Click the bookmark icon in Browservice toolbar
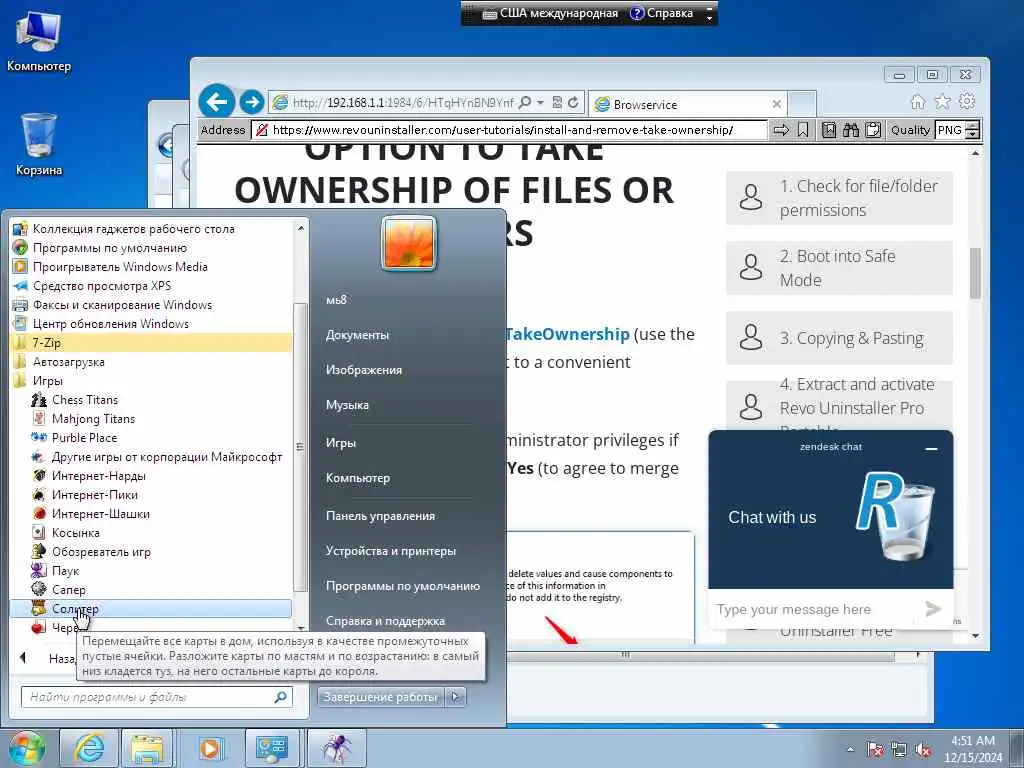Image resolution: width=1024 pixels, height=768 pixels. [803, 130]
